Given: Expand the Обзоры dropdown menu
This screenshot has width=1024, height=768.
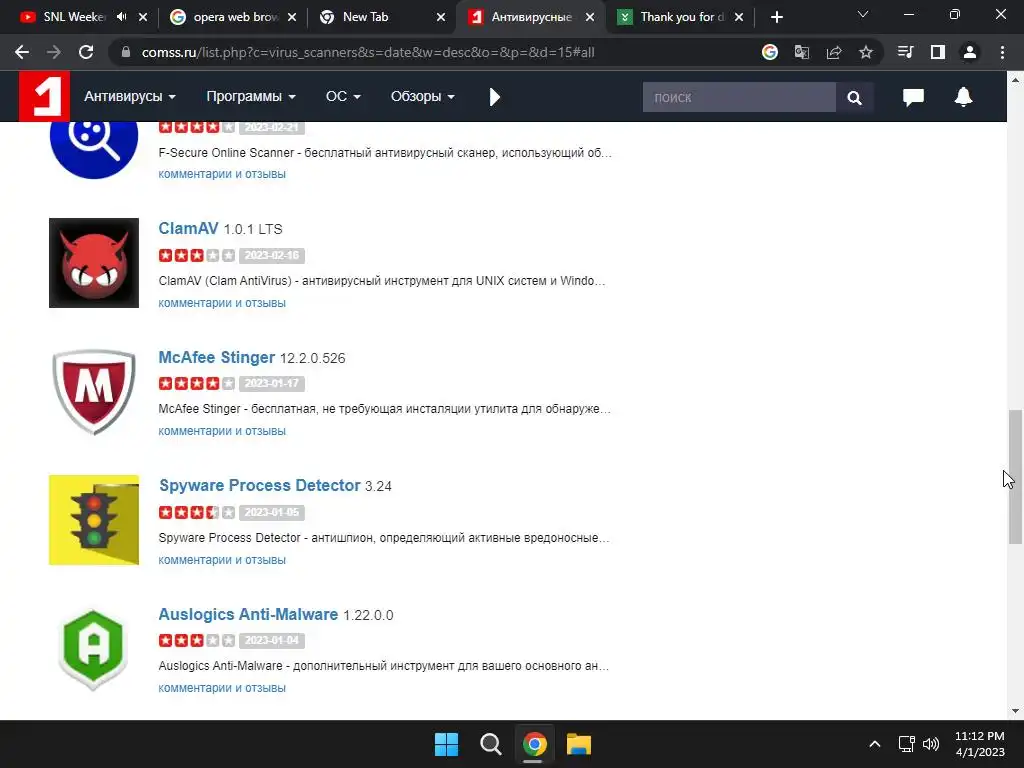Looking at the screenshot, I should tap(422, 97).
